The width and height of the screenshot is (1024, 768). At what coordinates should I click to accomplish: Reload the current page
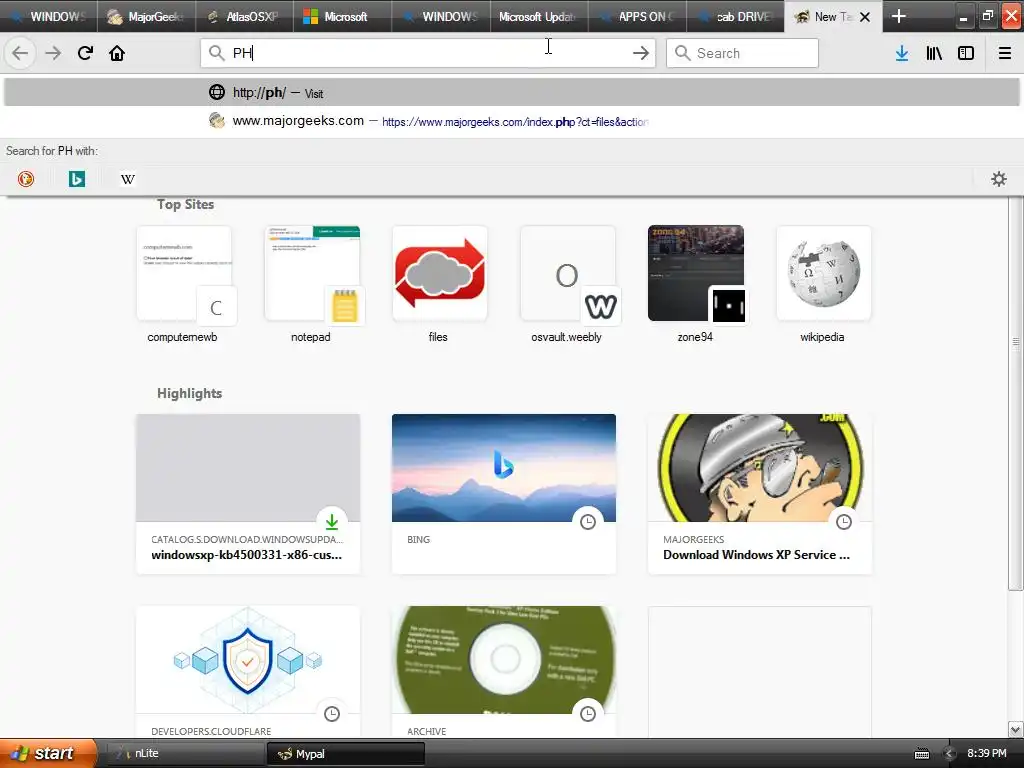85,53
